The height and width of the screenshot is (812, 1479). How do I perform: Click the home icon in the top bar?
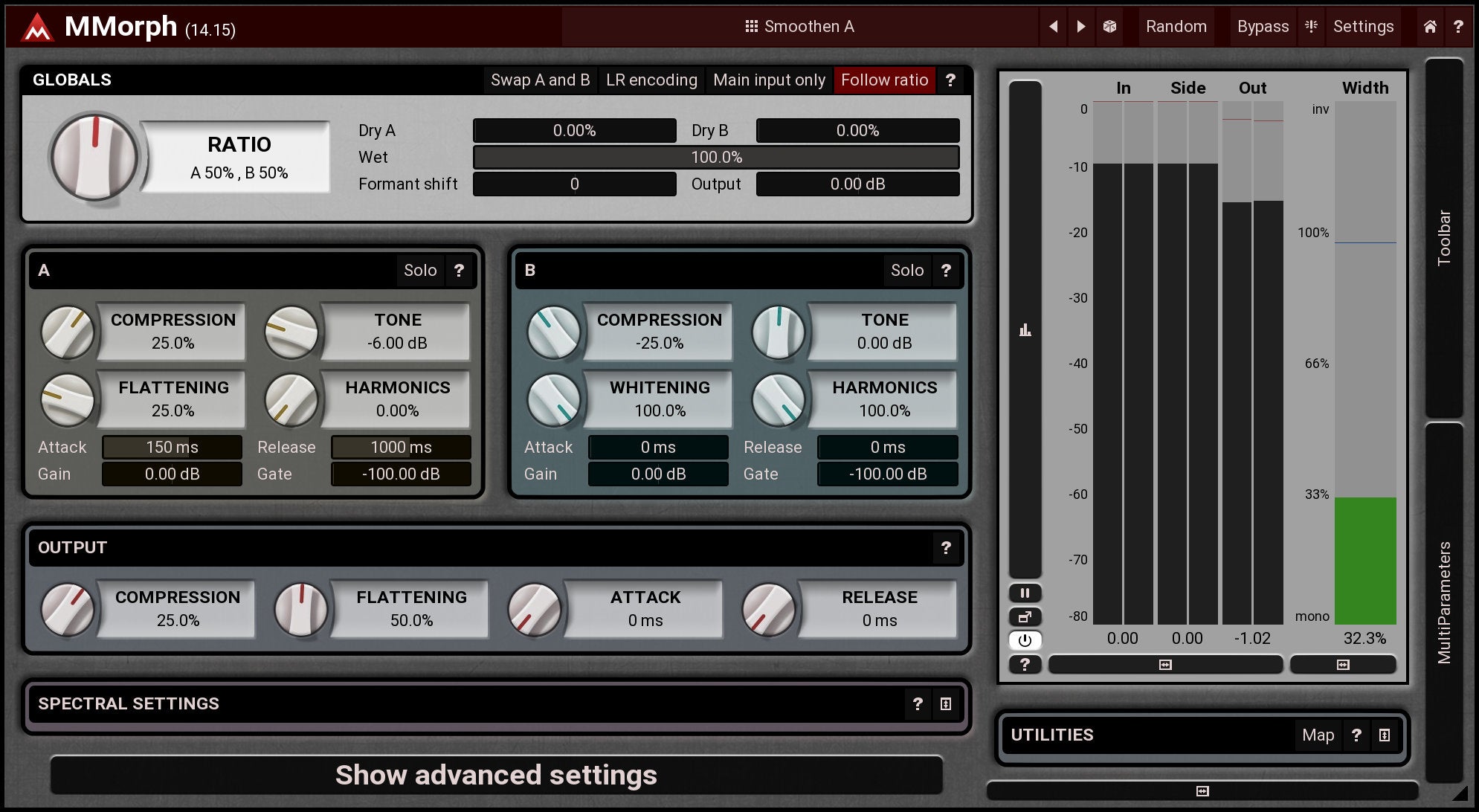[x=1429, y=27]
